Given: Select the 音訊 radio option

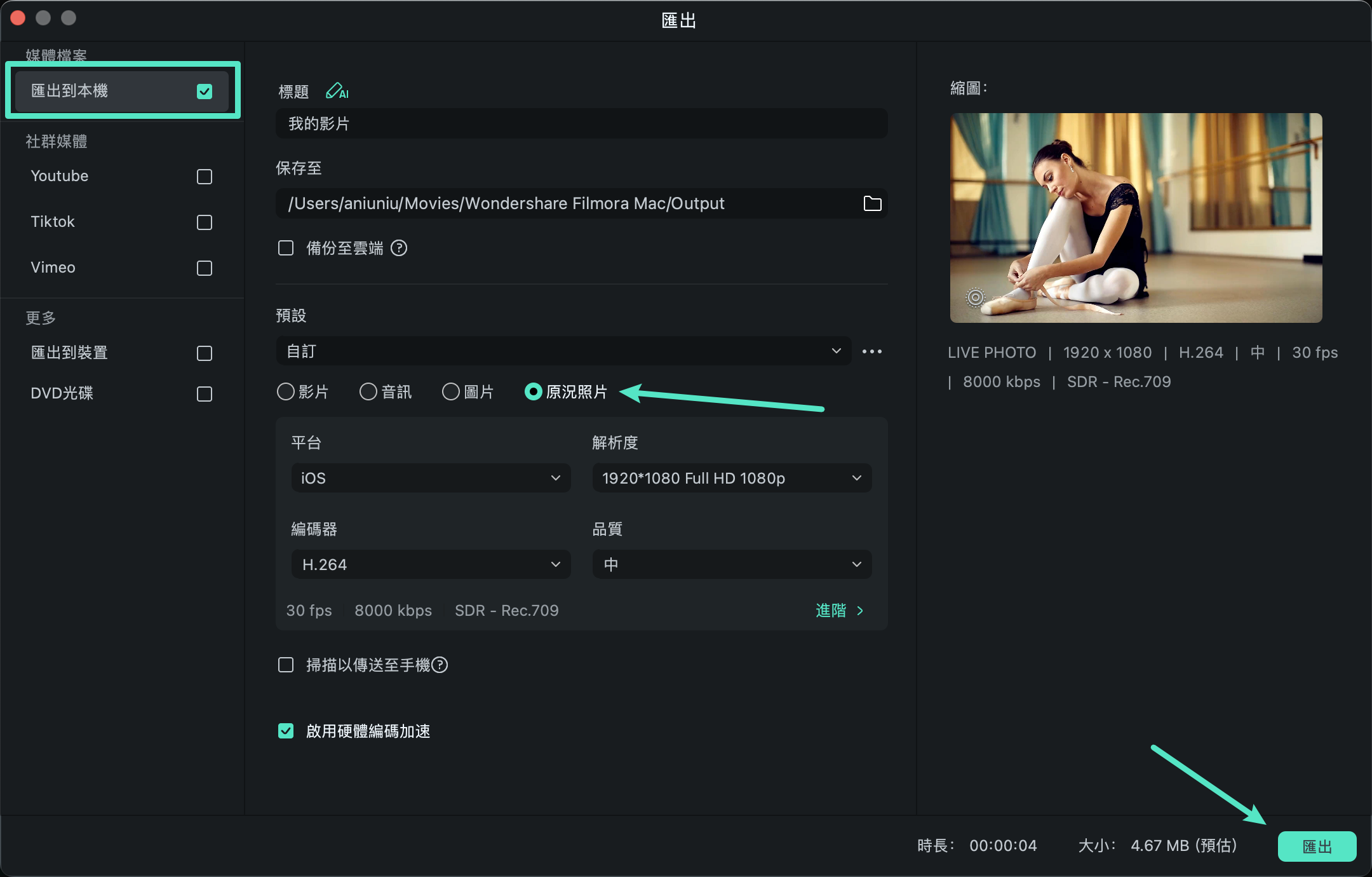Looking at the screenshot, I should click(x=368, y=391).
